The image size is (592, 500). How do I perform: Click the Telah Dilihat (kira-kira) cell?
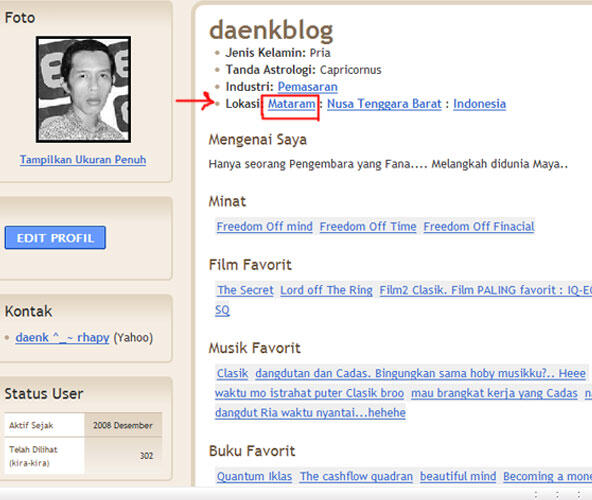click(44, 456)
